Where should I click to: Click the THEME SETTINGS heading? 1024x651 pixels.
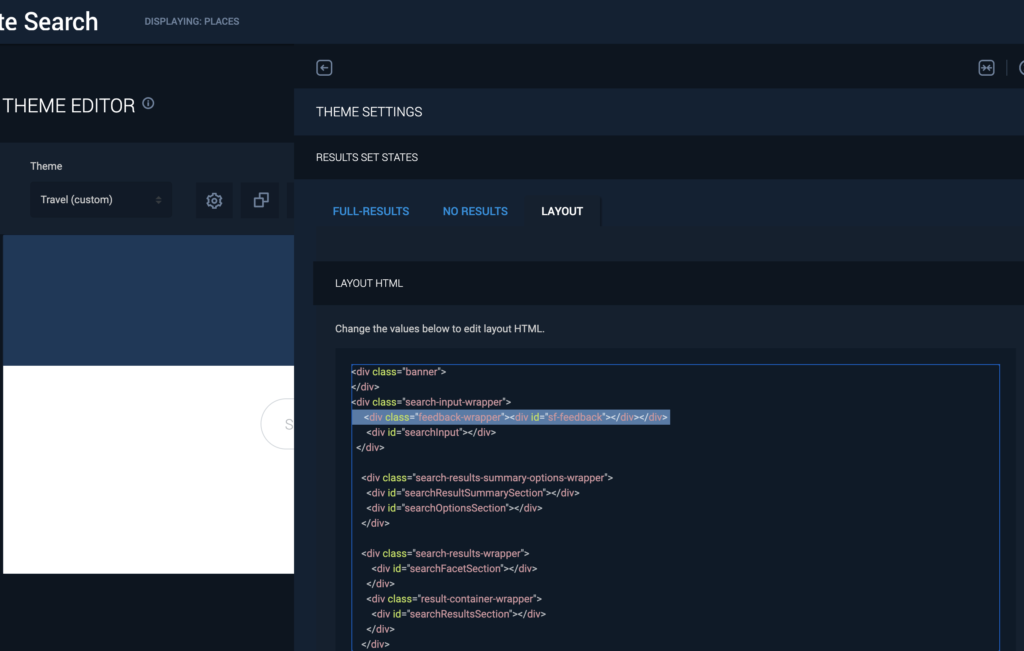[x=369, y=112]
